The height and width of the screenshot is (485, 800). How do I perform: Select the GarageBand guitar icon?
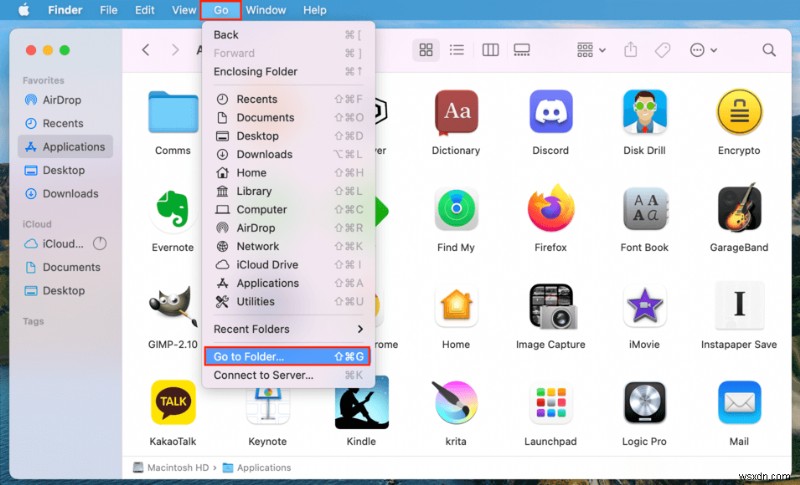point(739,208)
